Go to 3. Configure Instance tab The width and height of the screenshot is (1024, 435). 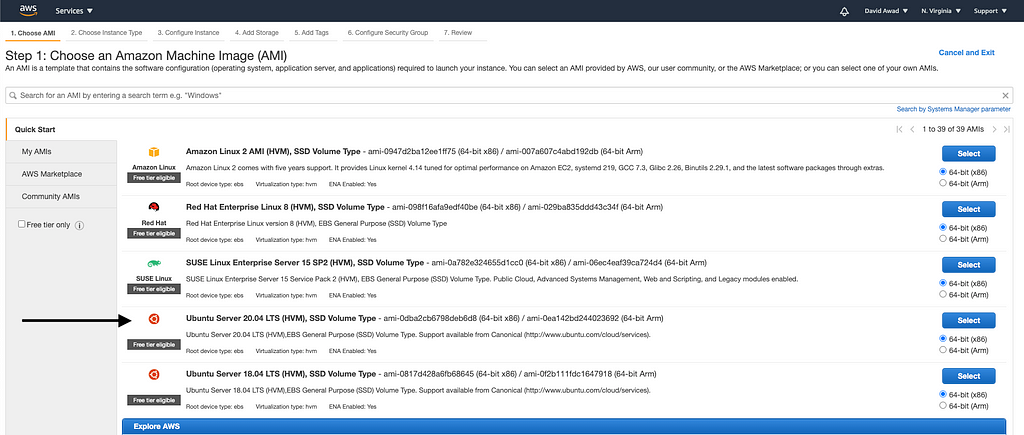(188, 33)
